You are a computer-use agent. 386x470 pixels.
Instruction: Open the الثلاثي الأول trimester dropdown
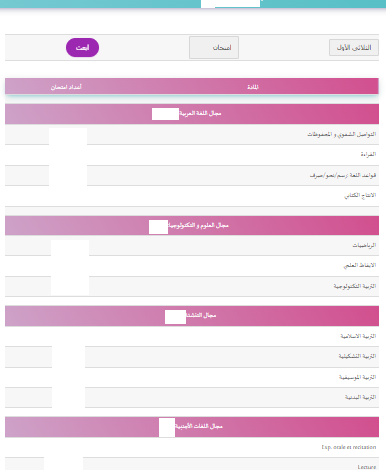[x=354, y=47]
